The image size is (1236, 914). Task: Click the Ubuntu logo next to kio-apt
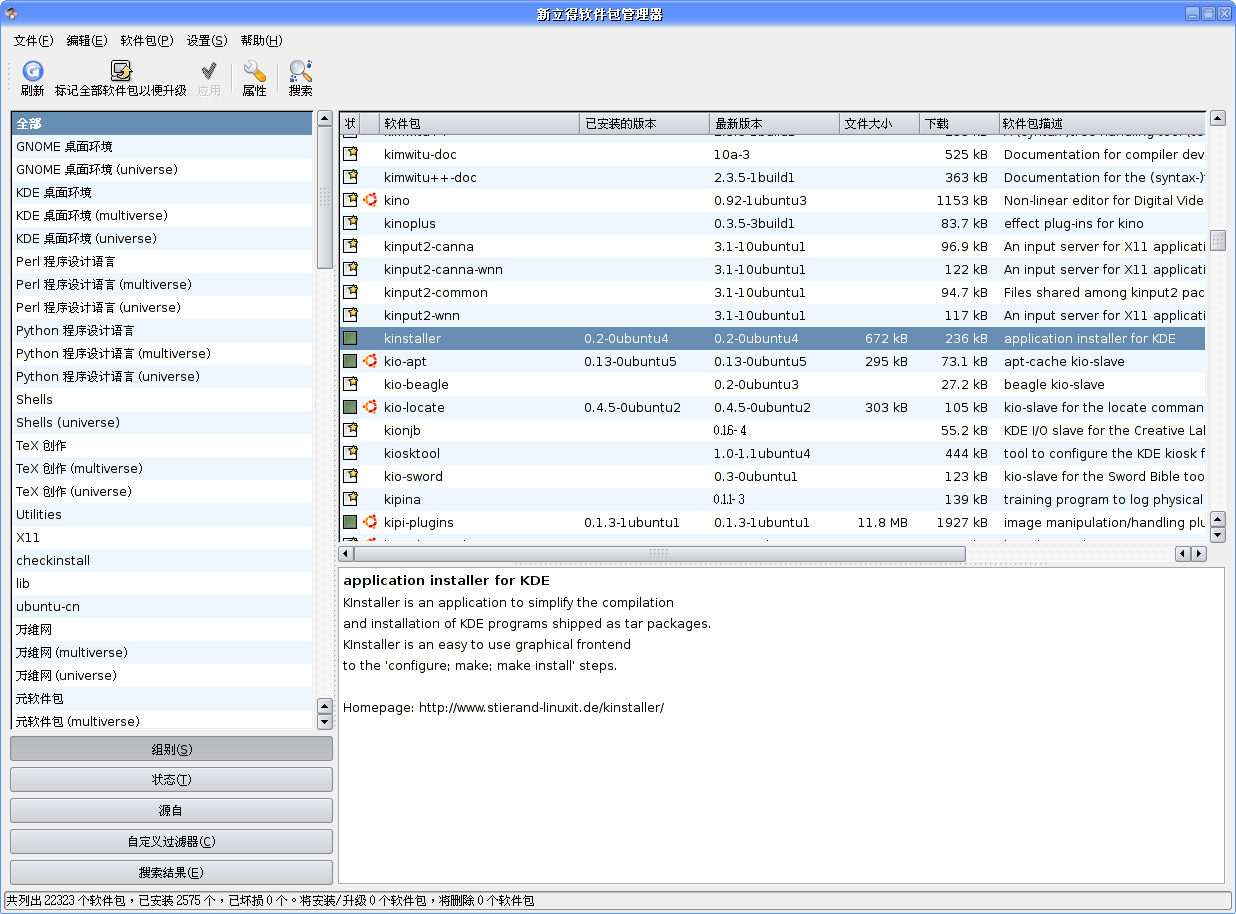click(x=370, y=361)
